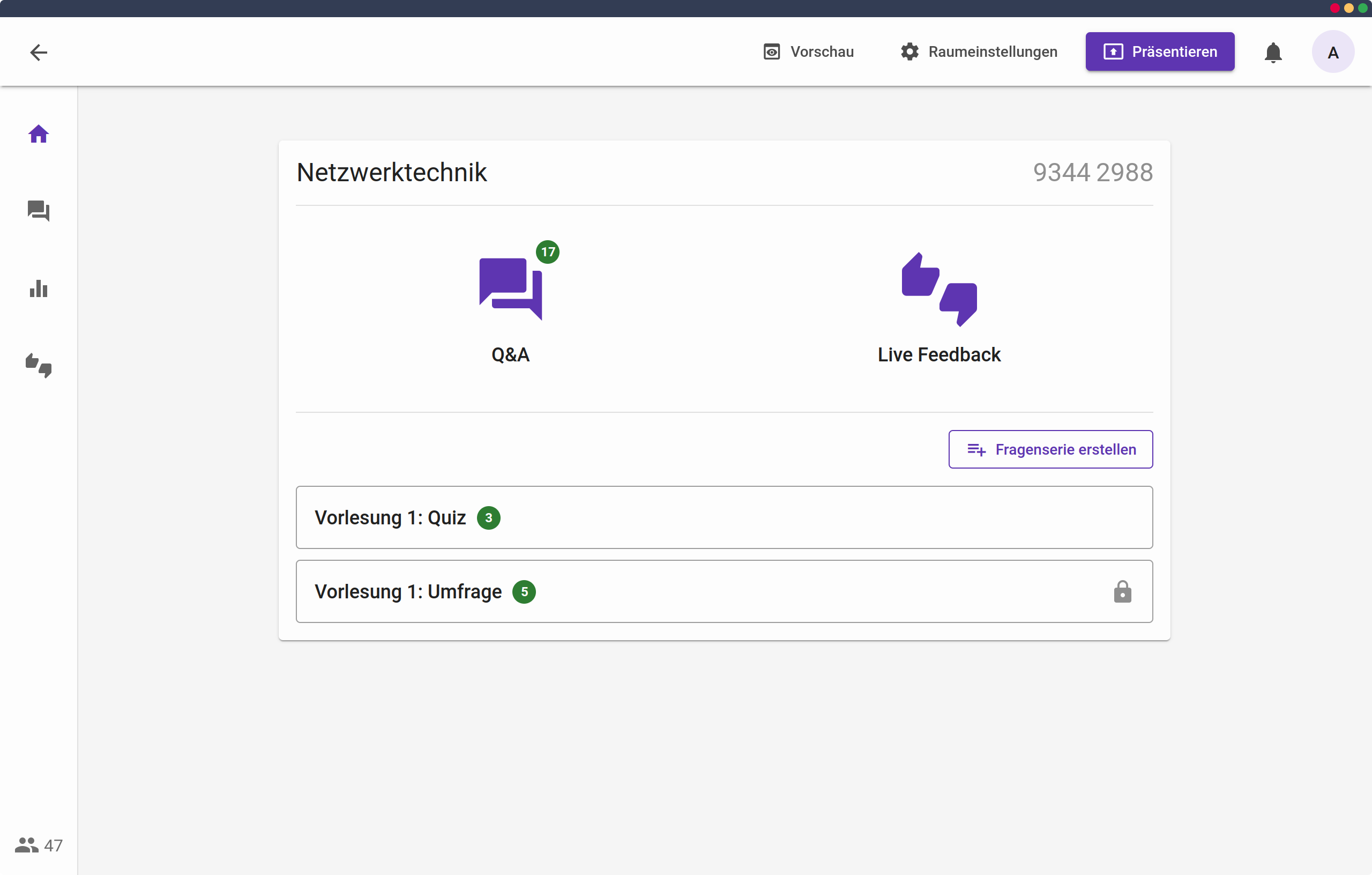
Task: Open the Home page via the house sidebar icon
Action: tap(38, 134)
